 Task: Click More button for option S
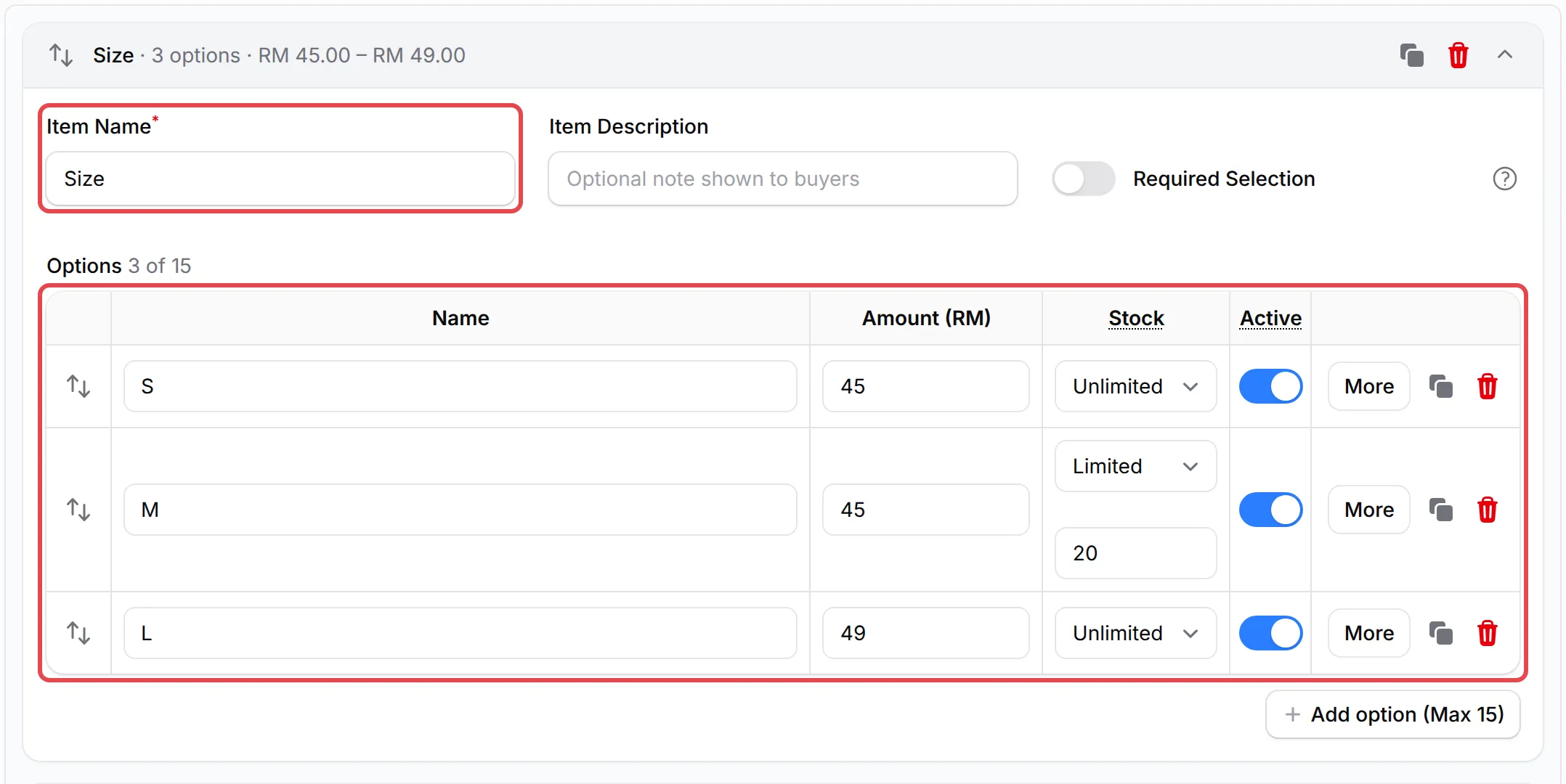point(1369,386)
